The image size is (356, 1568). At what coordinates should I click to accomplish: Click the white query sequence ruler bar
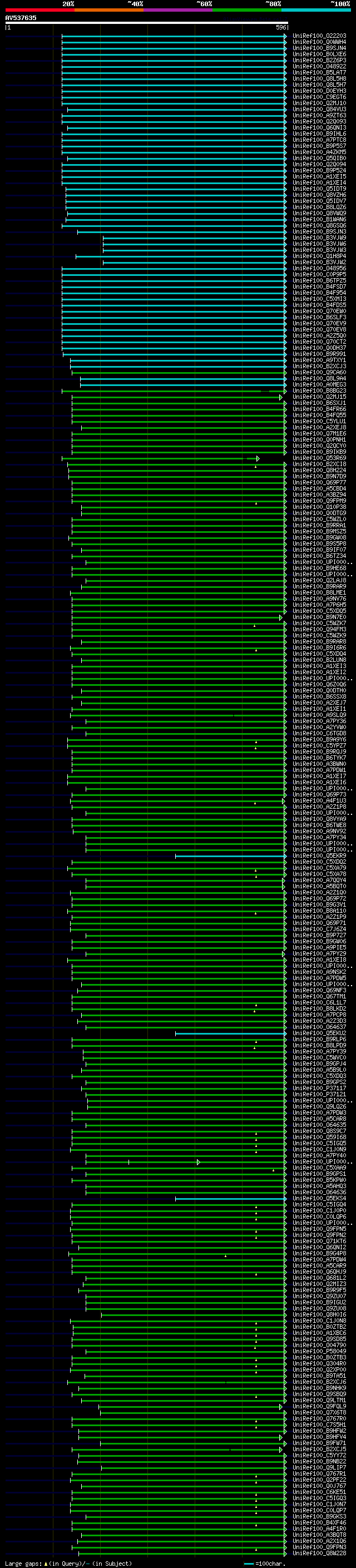pos(146,23)
